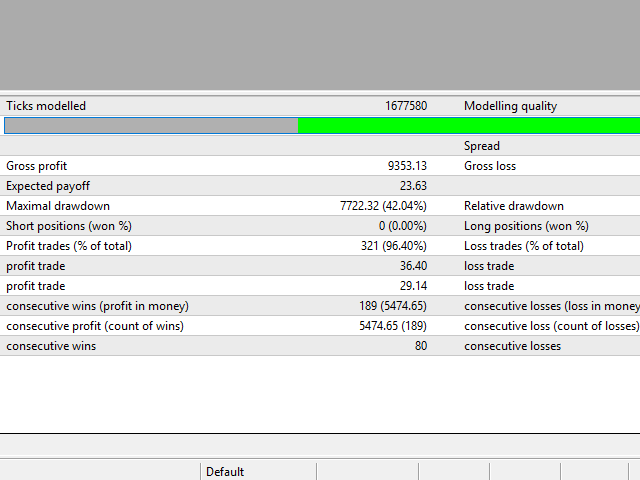640x480 pixels.
Task: Select Profit trades value 321 (96.40%)
Action: (x=394, y=246)
